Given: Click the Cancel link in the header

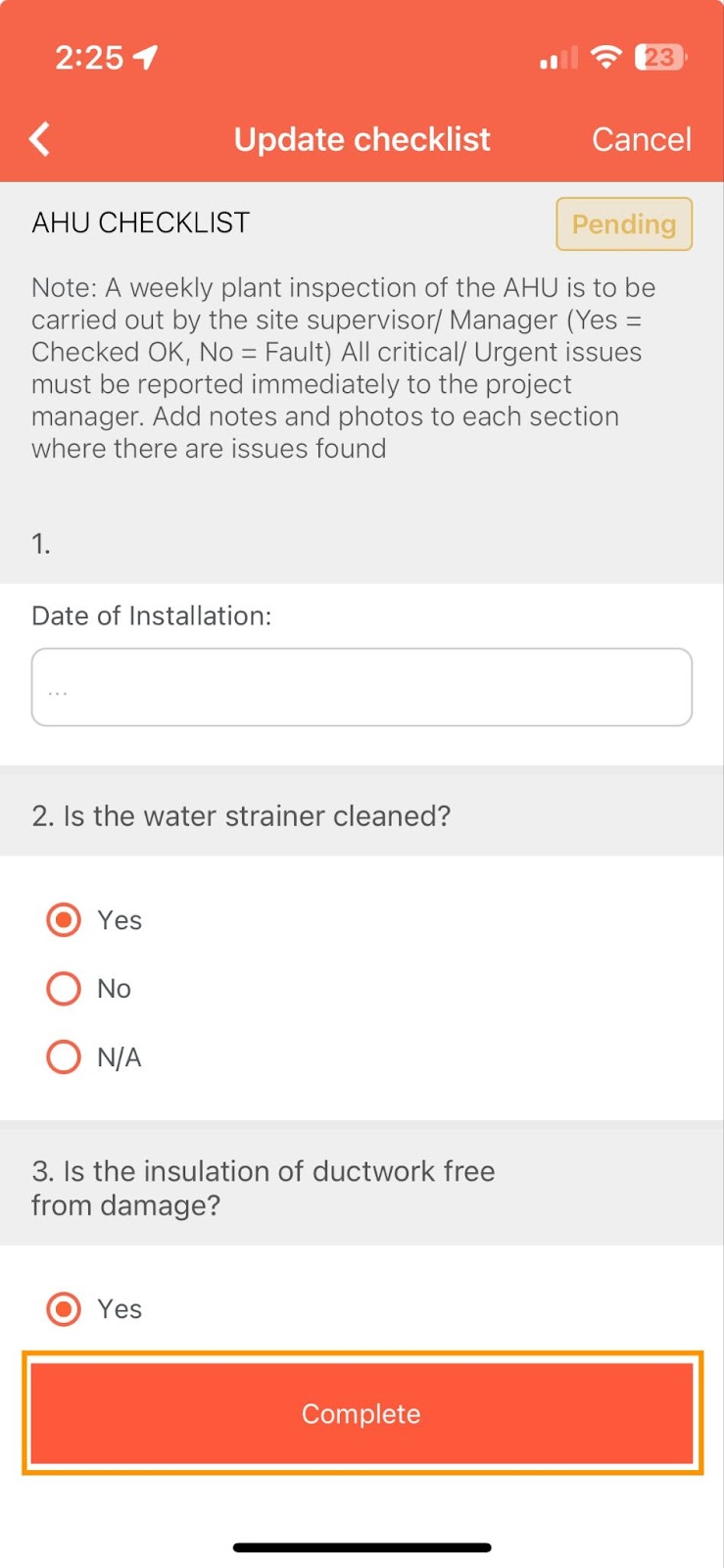Looking at the screenshot, I should click(x=642, y=139).
